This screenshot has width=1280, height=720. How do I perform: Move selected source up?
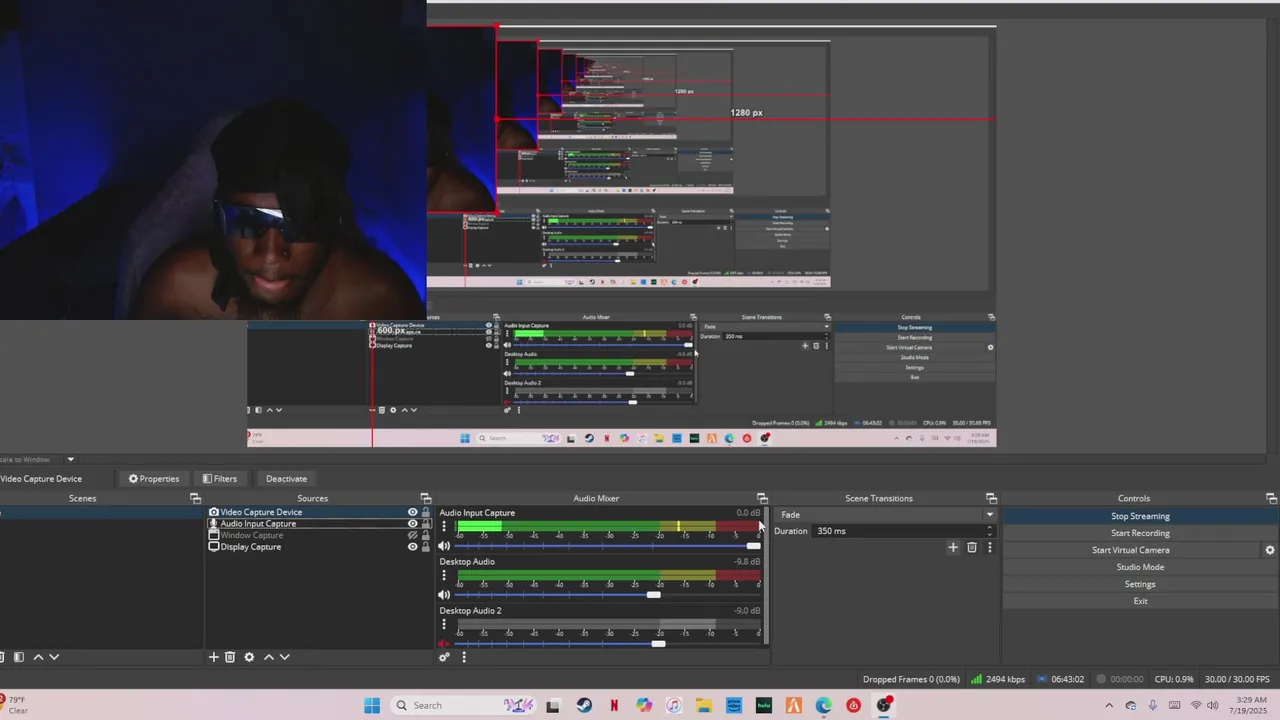[x=268, y=657]
